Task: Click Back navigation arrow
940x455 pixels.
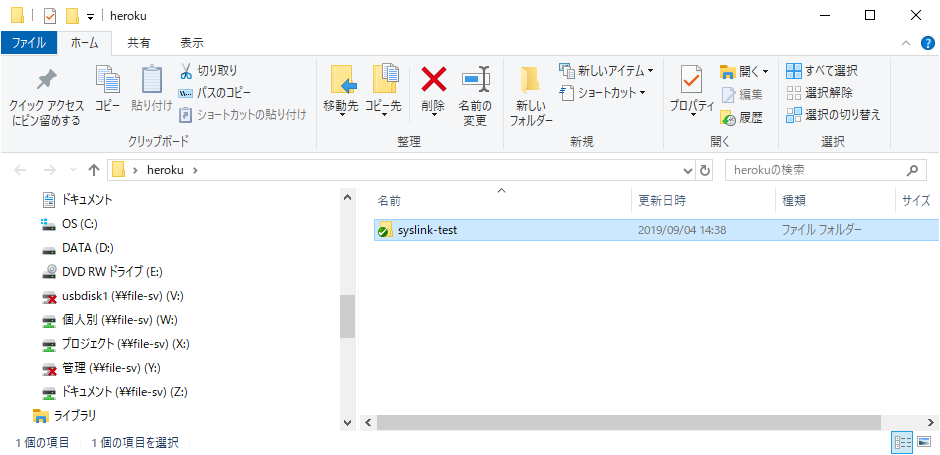Action: (20, 170)
